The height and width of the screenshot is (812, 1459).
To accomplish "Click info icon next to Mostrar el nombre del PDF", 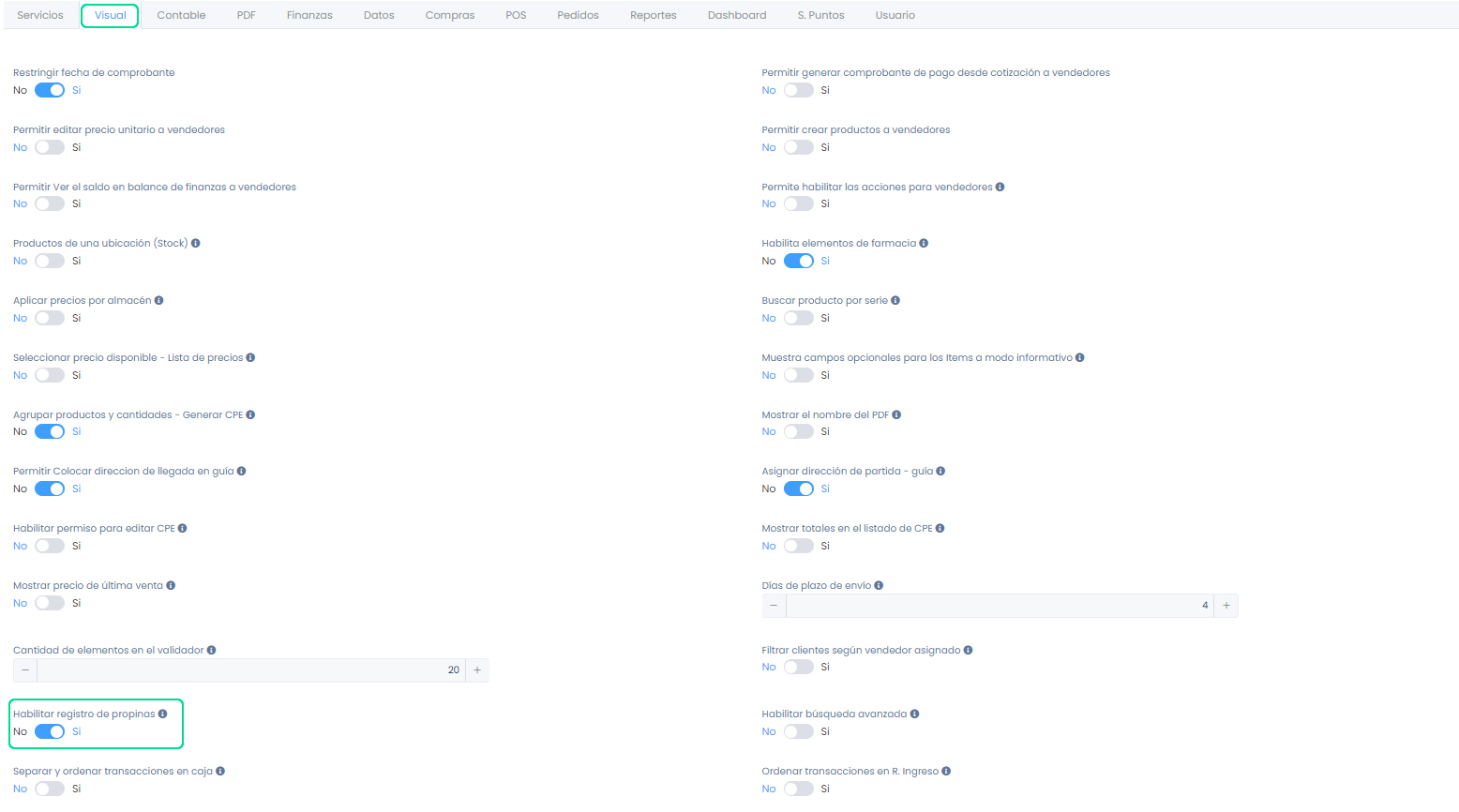I will (896, 414).
